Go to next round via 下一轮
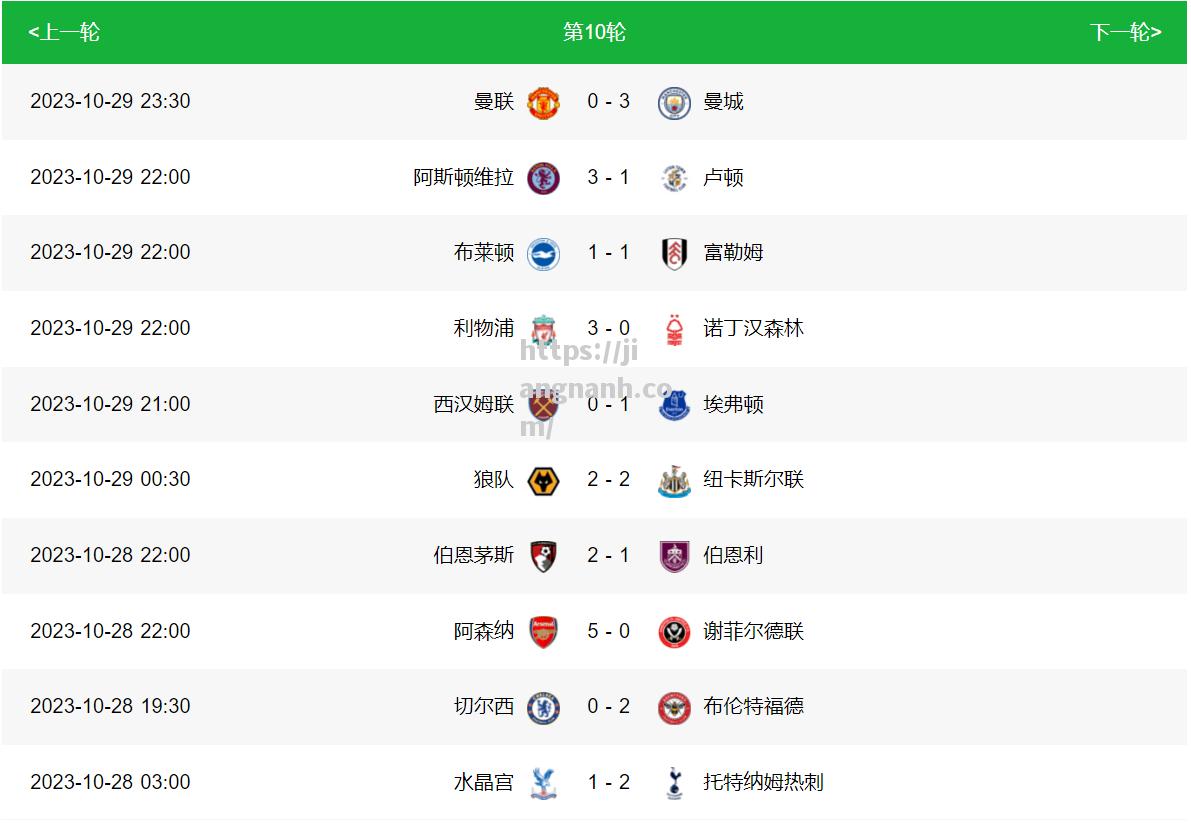Image resolution: width=1191 pixels, height=823 pixels. pyautogui.click(x=1125, y=32)
